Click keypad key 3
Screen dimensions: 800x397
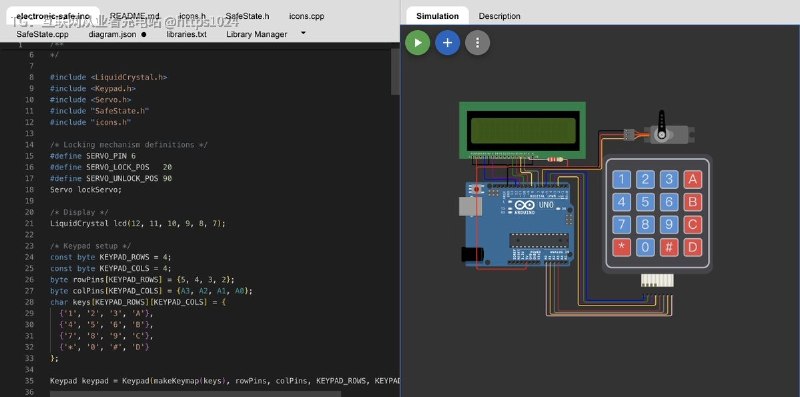[x=669, y=180]
